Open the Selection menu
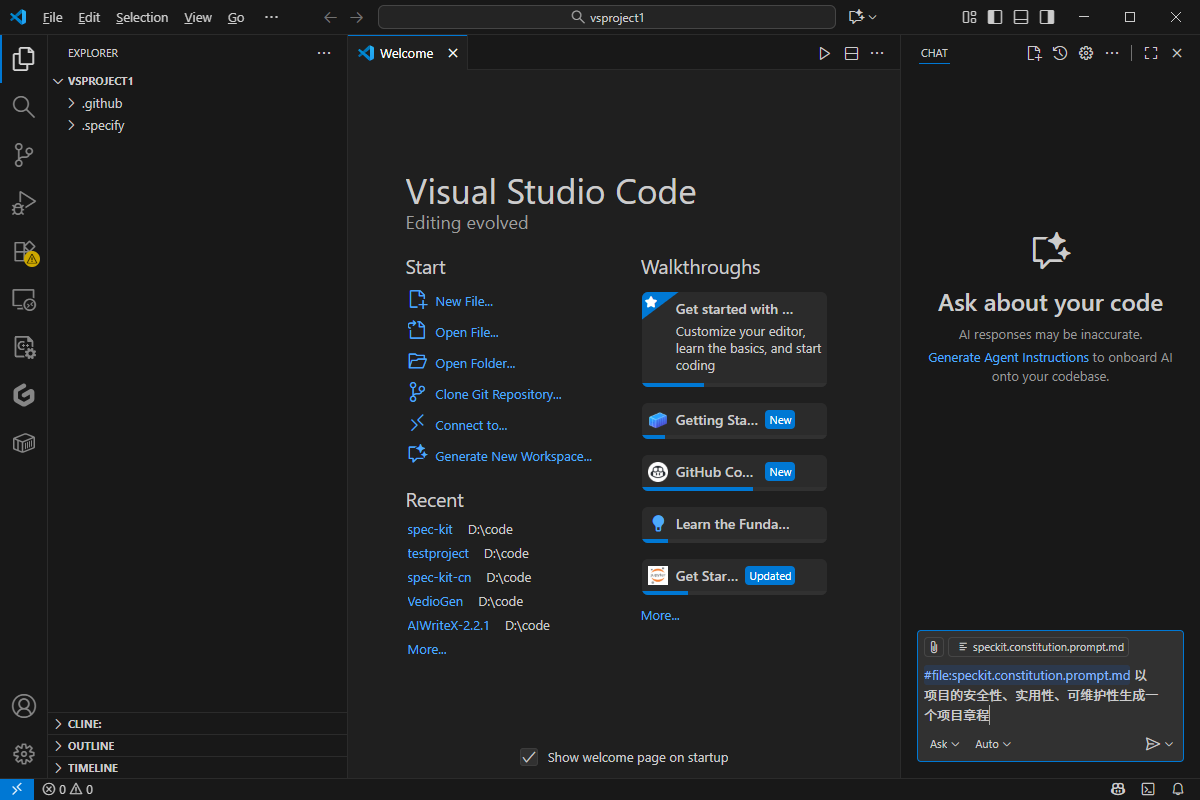The width and height of the screenshot is (1200, 800). [142, 17]
